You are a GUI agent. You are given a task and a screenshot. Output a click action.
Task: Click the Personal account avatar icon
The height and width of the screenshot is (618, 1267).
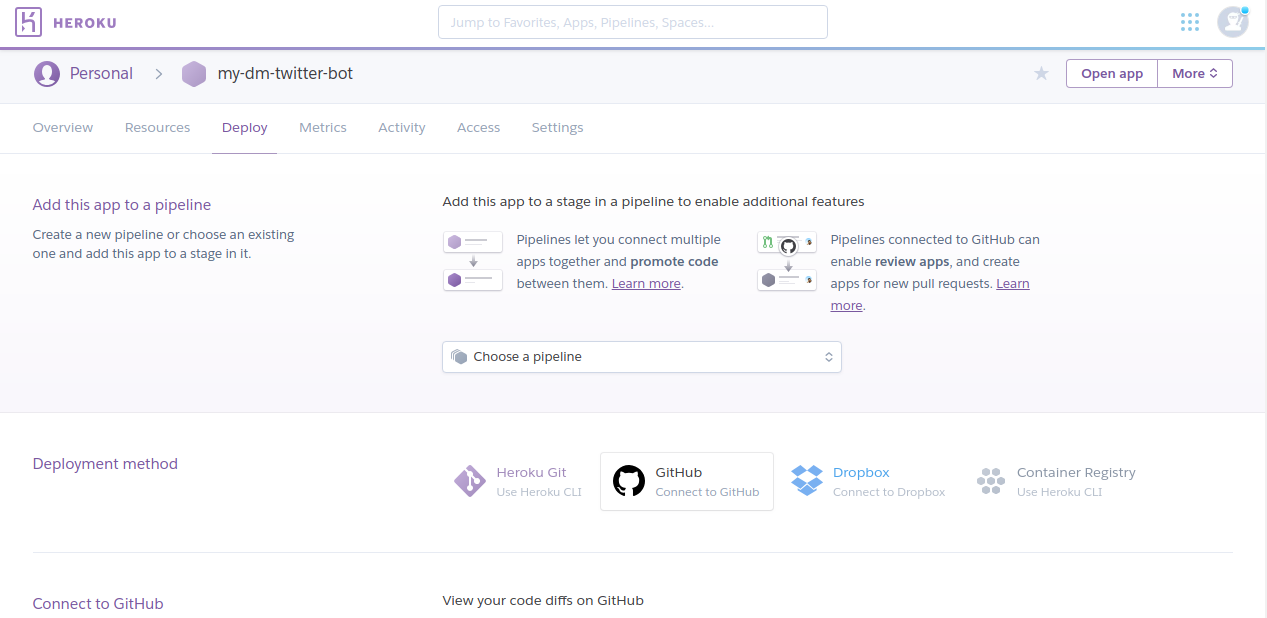[46, 74]
